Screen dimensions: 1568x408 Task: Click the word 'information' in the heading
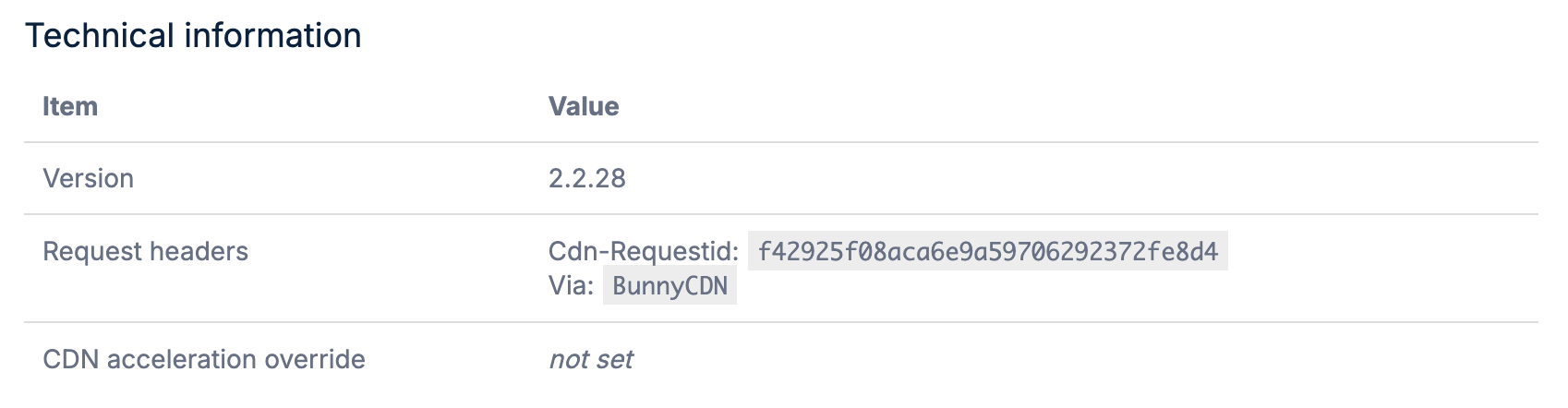(x=273, y=36)
